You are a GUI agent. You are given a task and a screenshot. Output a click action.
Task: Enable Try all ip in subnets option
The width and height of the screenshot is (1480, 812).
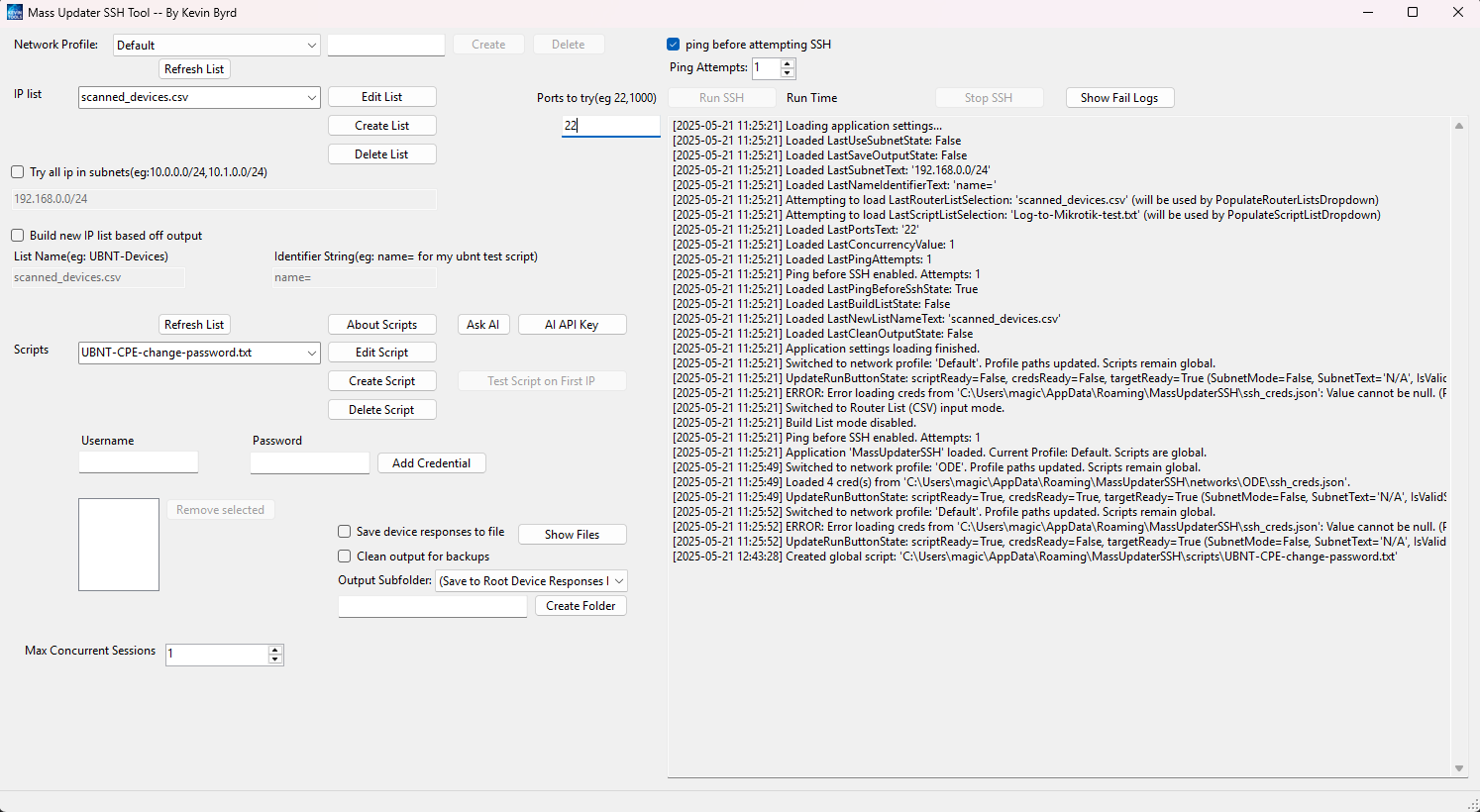pyautogui.click(x=17, y=171)
